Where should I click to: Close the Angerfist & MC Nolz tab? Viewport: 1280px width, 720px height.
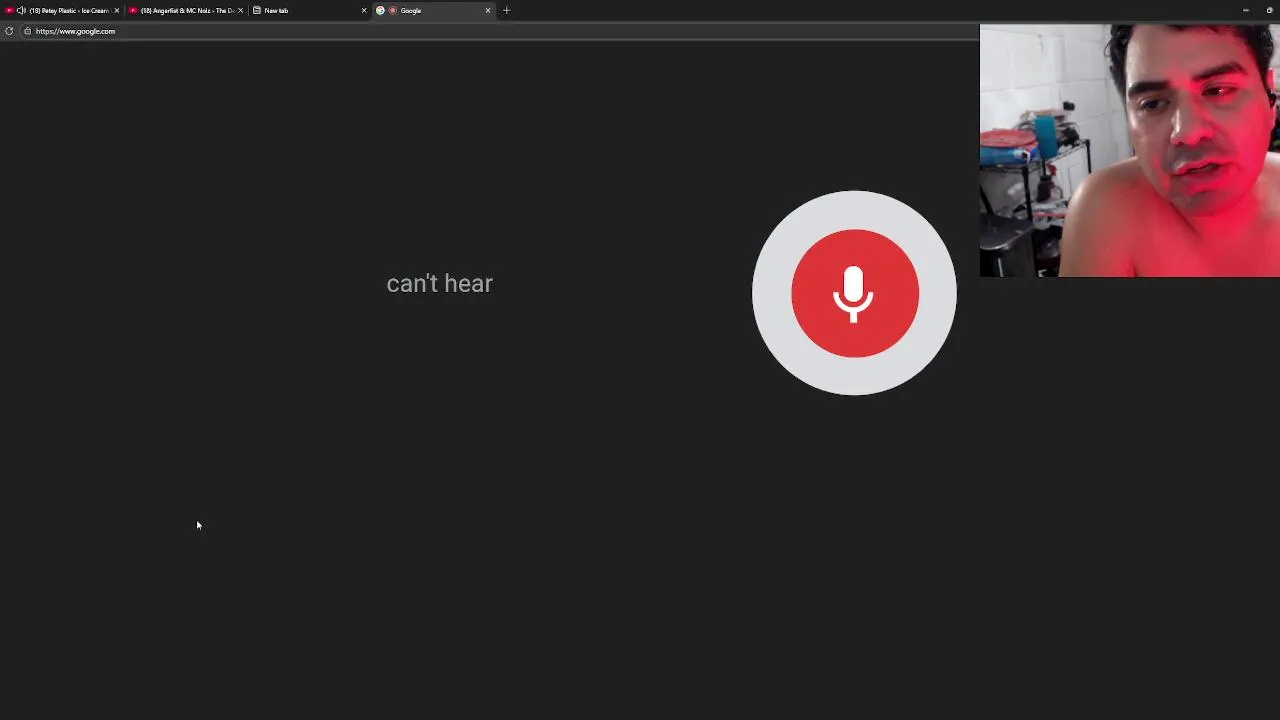coord(240,10)
